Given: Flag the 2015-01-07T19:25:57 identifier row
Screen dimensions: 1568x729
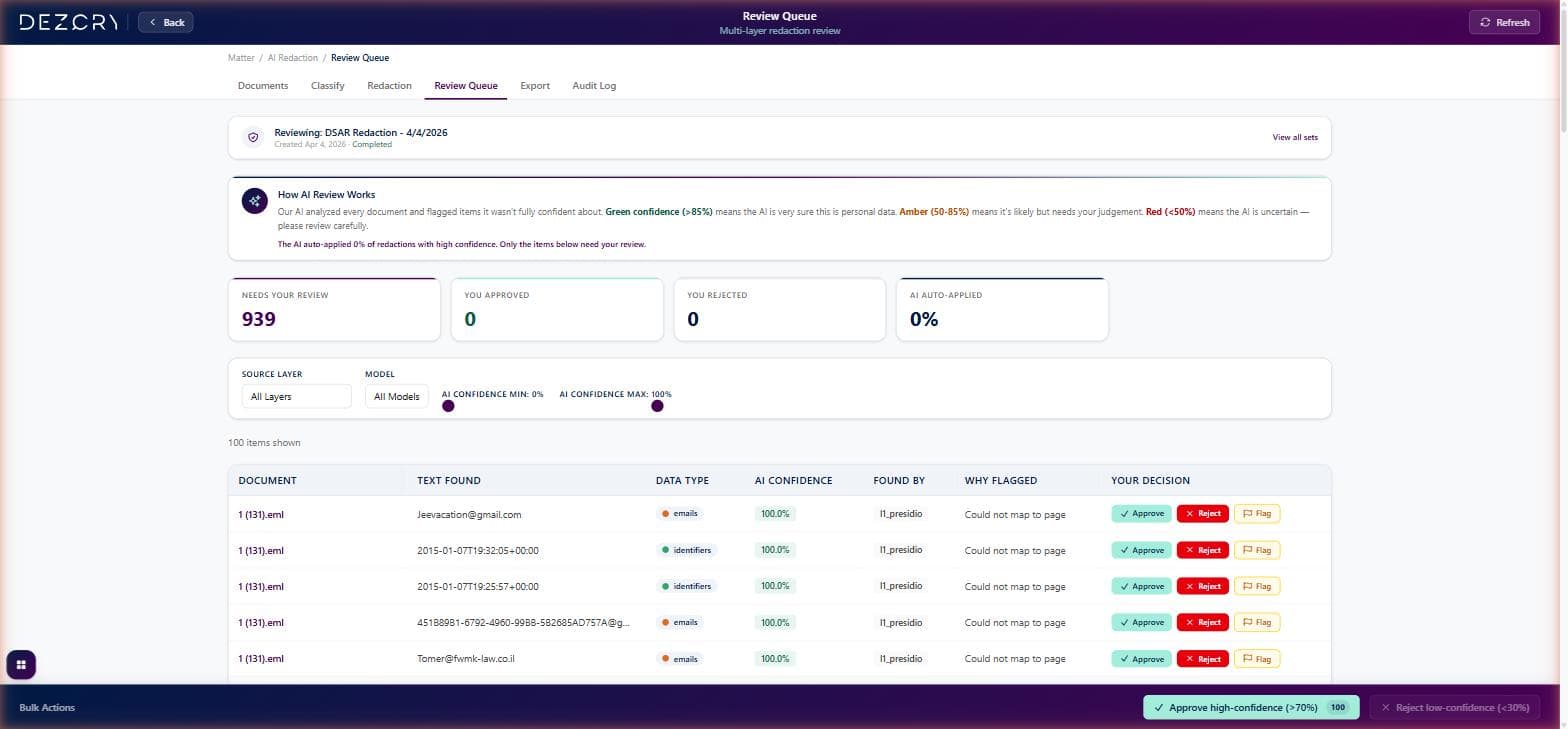Looking at the screenshot, I should coord(1257,586).
